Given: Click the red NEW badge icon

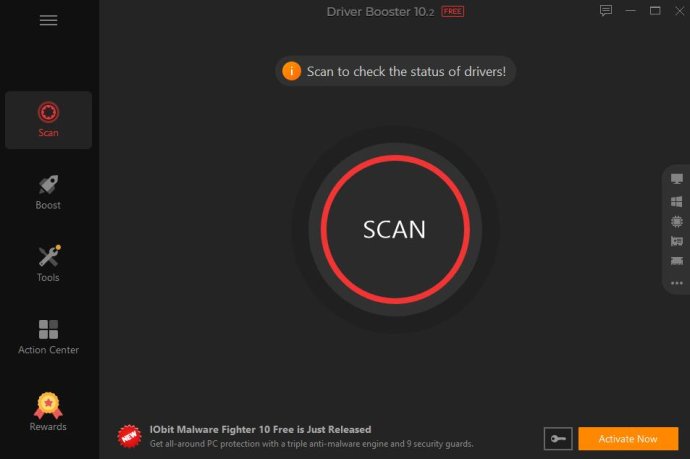Looking at the screenshot, I should (129, 436).
